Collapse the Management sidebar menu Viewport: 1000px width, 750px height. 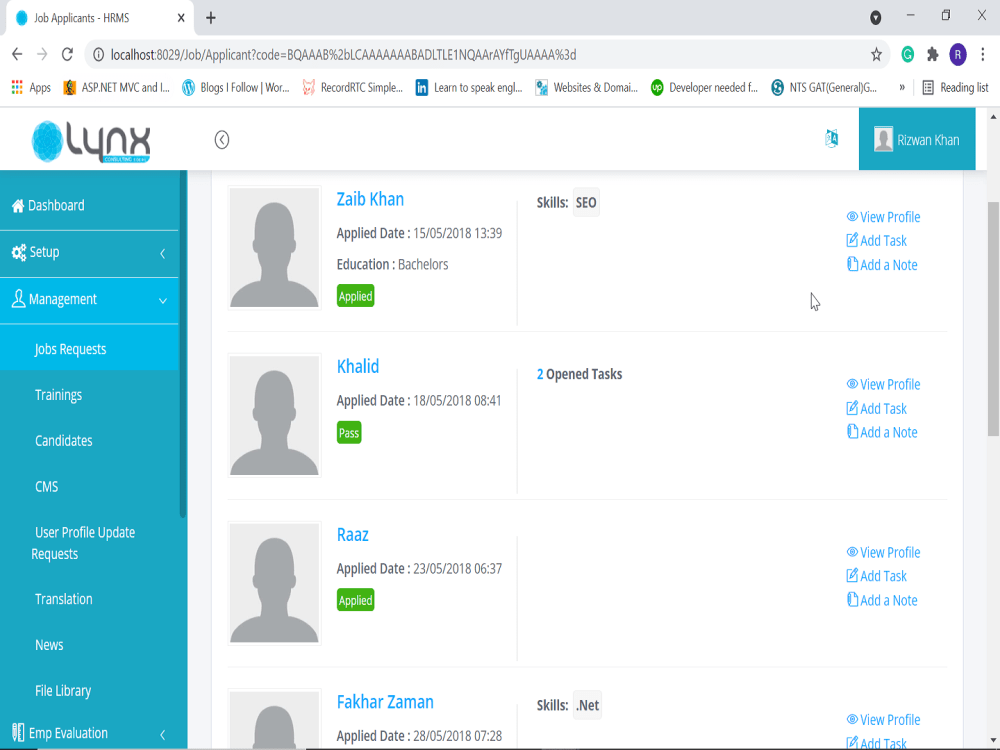[89, 300]
